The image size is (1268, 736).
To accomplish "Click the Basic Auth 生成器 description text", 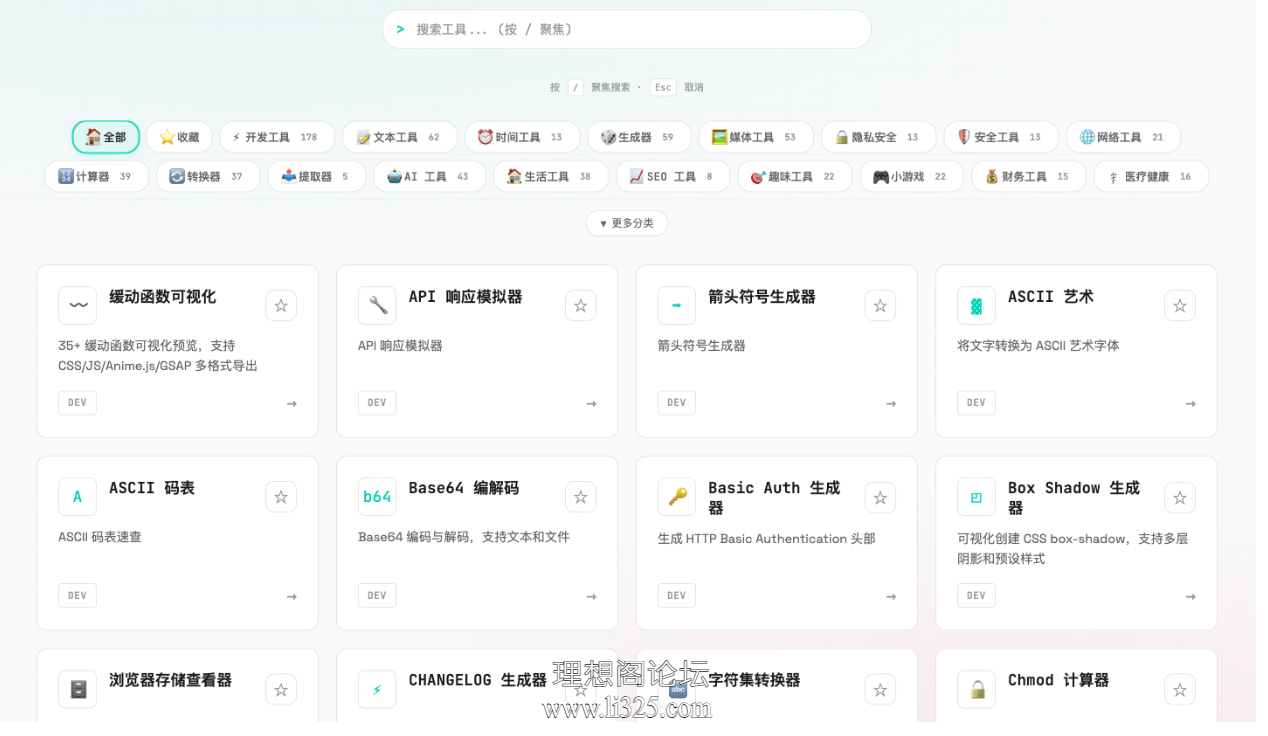I will pyautogui.click(x=767, y=539).
